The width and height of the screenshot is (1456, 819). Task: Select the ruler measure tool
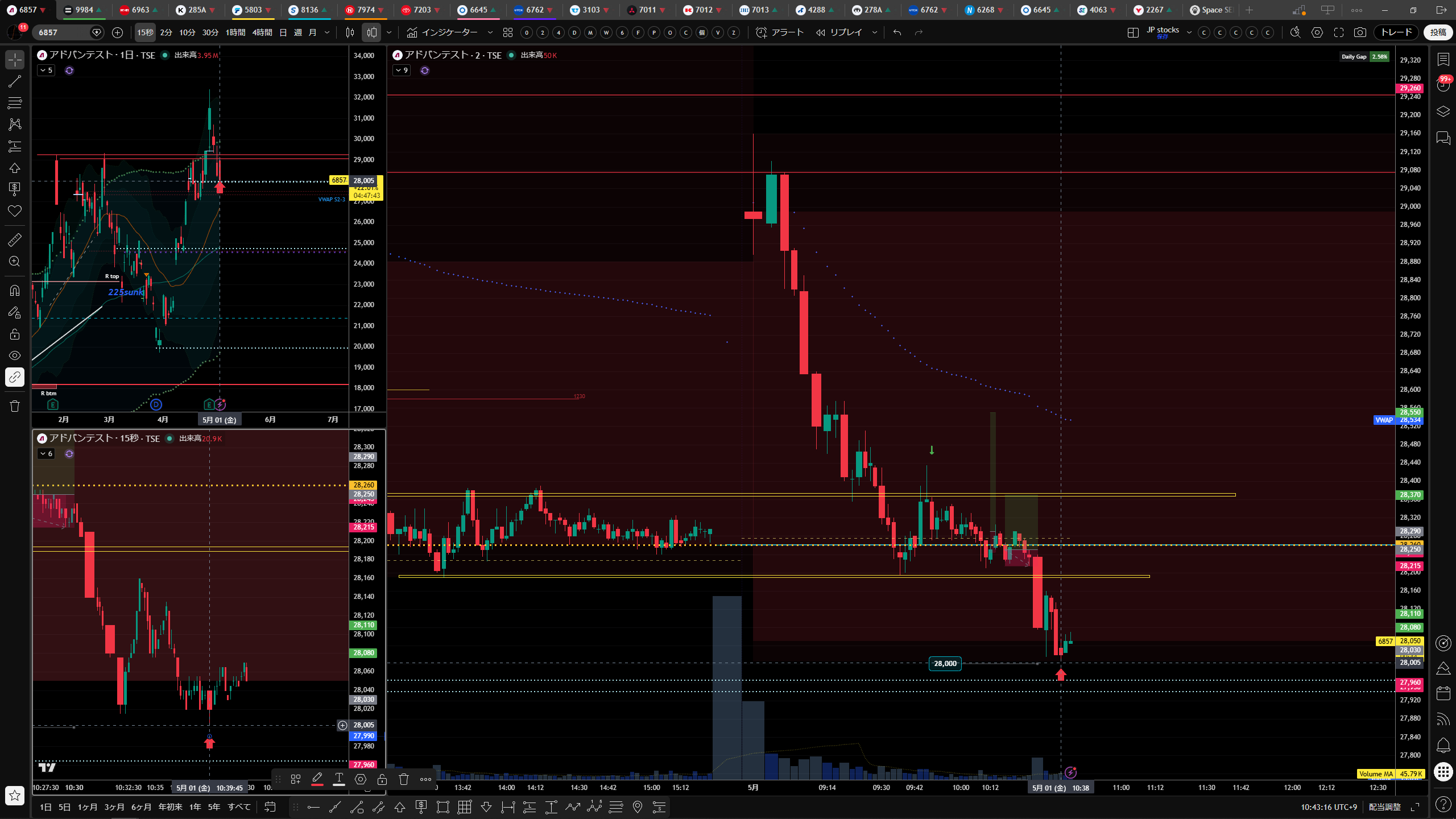point(15,240)
